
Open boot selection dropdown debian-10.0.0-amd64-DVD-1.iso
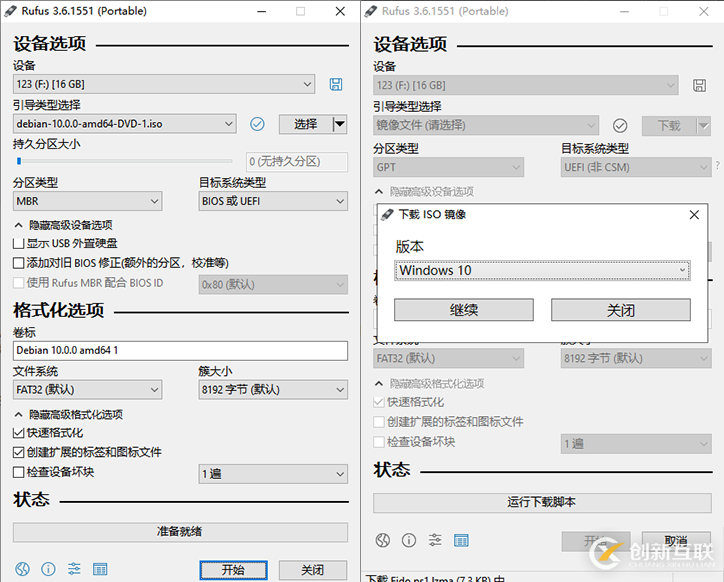pyautogui.click(x=125, y=124)
